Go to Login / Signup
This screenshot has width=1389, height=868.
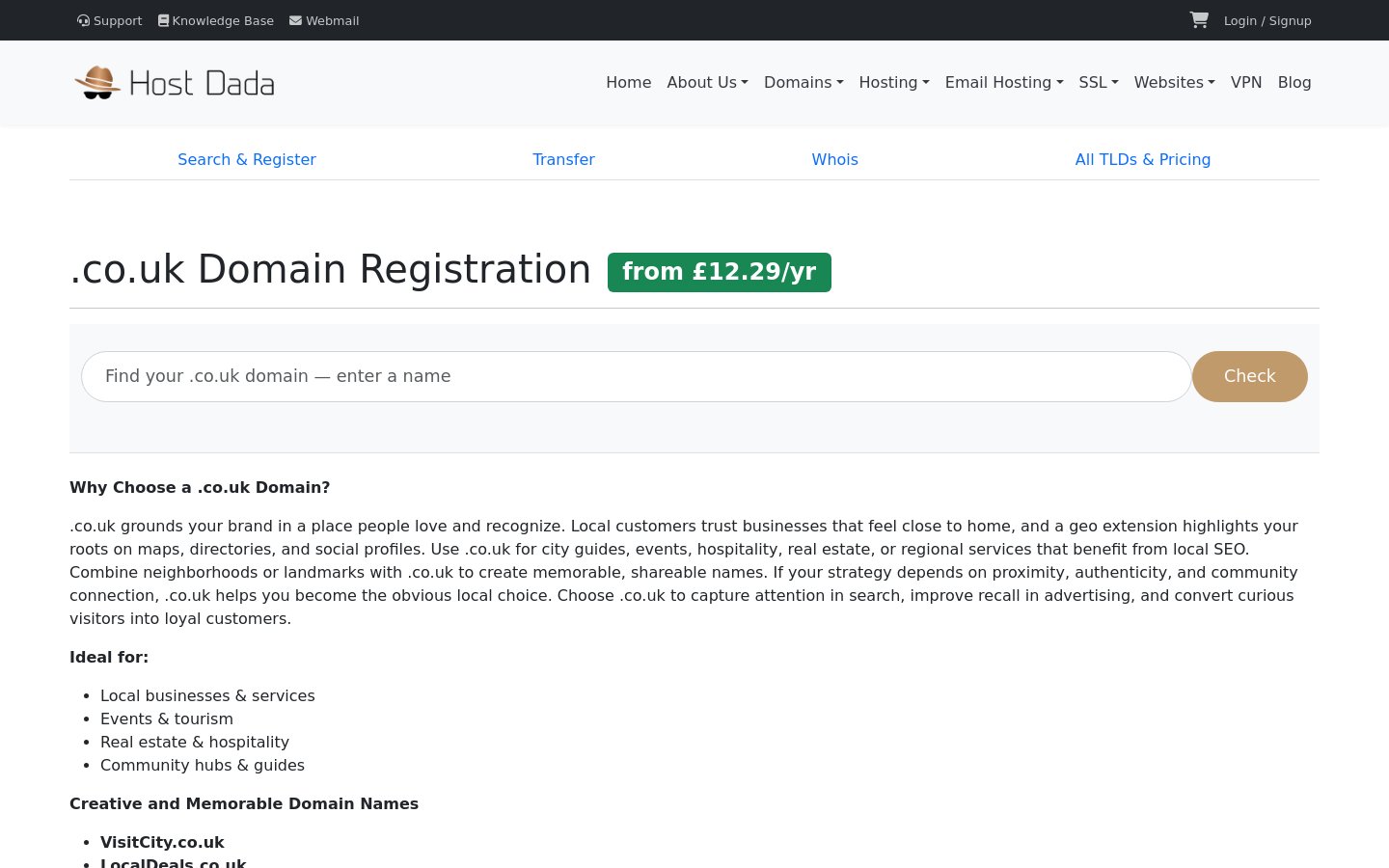[x=1267, y=20]
